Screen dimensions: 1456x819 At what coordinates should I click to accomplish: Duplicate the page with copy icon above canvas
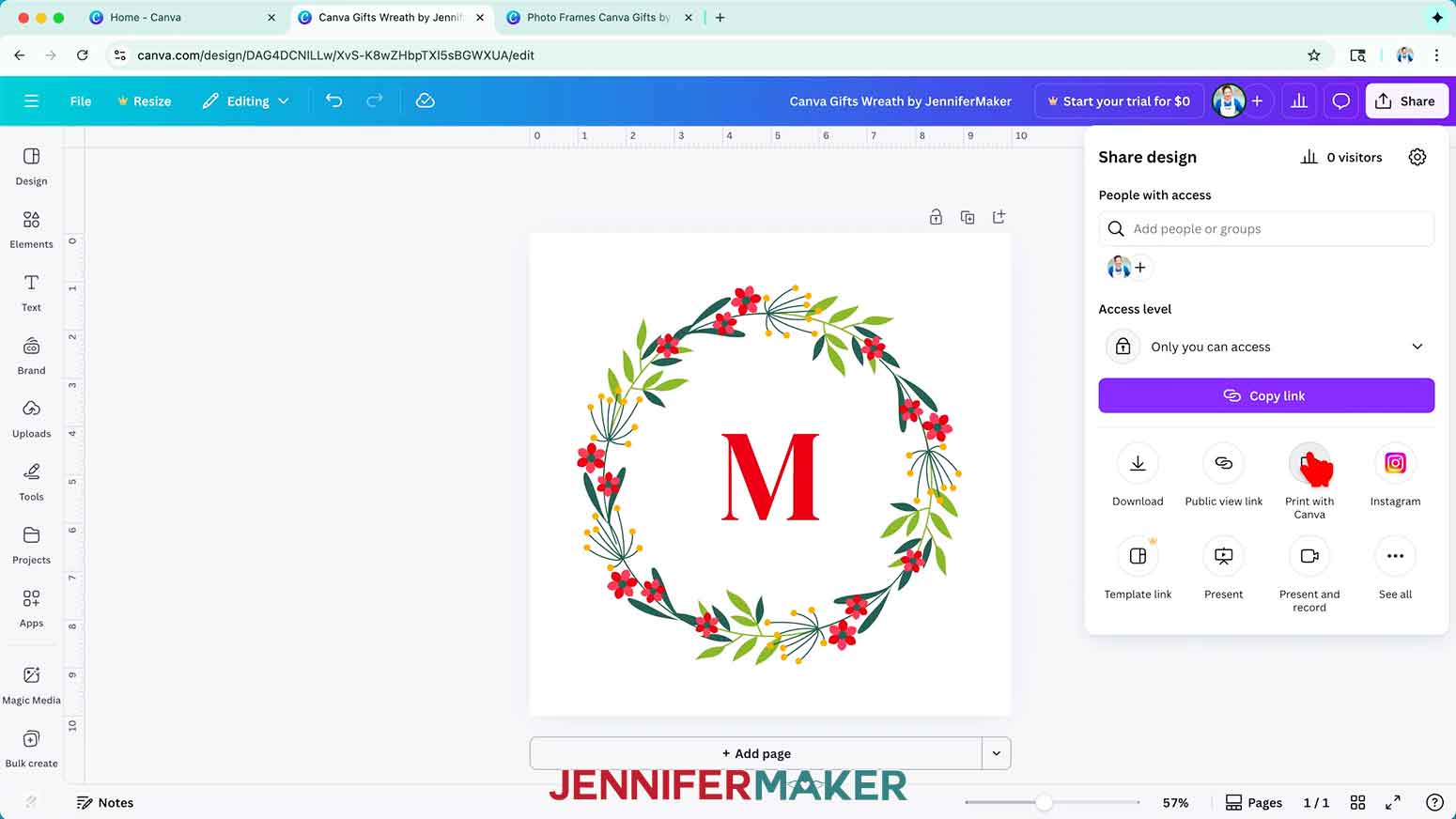coord(968,217)
